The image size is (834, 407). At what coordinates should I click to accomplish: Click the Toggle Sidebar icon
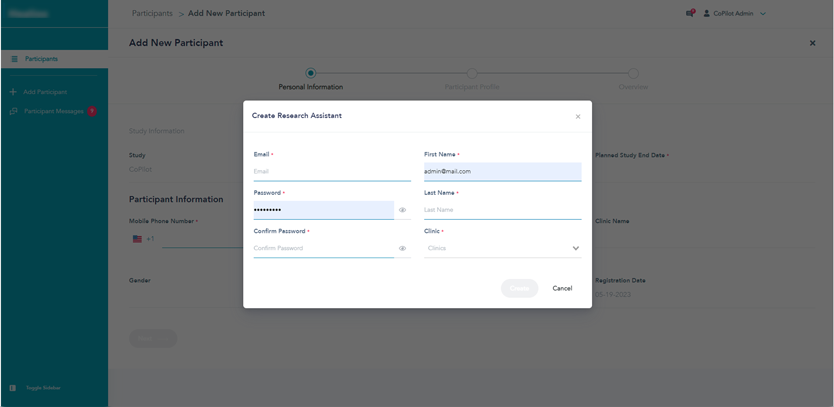pyautogui.click(x=13, y=388)
